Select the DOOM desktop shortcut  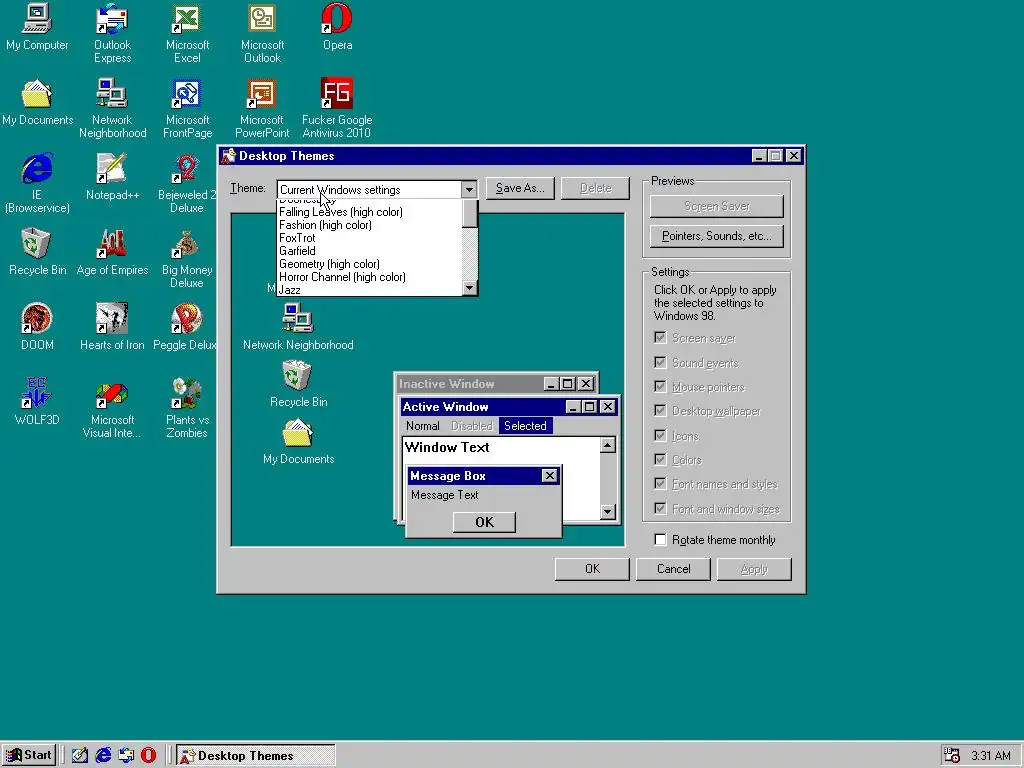click(x=37, y=327)
